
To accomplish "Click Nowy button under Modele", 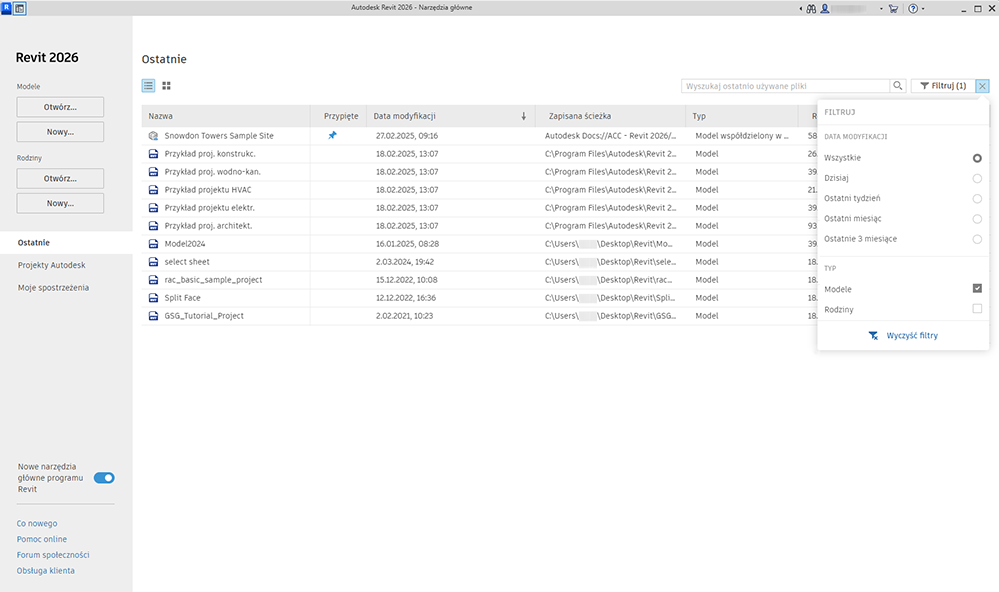I will click(x=60, y=132).
